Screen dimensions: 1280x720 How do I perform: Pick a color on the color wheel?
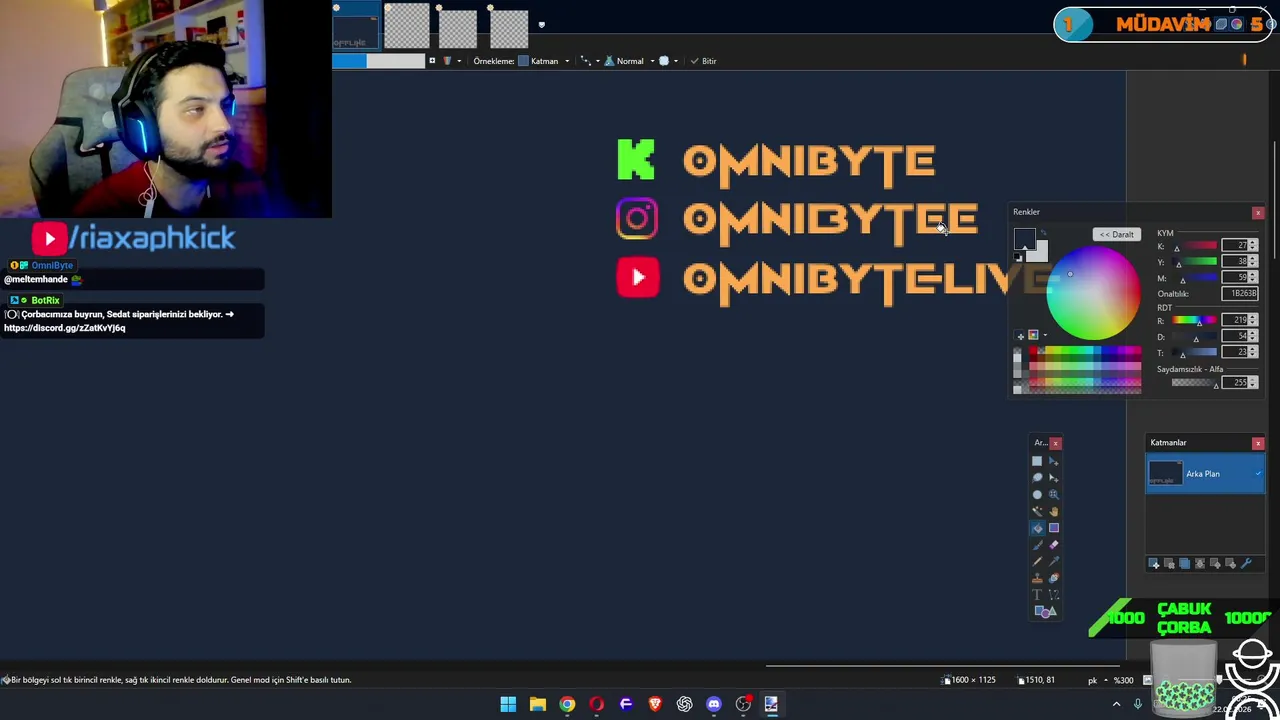point(1094,292)
